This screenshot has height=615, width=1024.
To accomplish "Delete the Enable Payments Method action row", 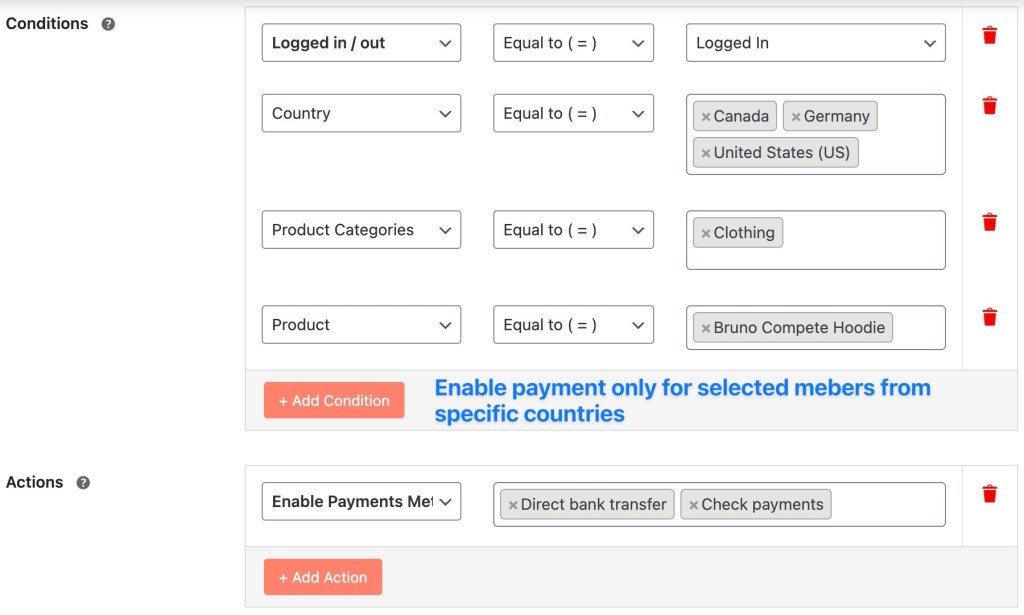I will pyautogui.click(x=989, y=494).
